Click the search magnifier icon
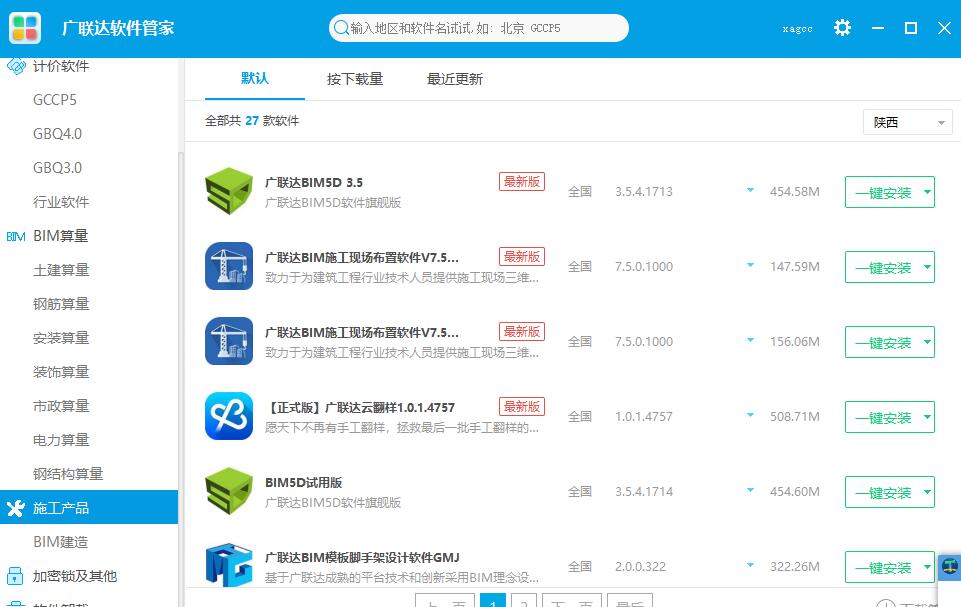This screenshot has width=961, height=607. click(x=340, y=28)
